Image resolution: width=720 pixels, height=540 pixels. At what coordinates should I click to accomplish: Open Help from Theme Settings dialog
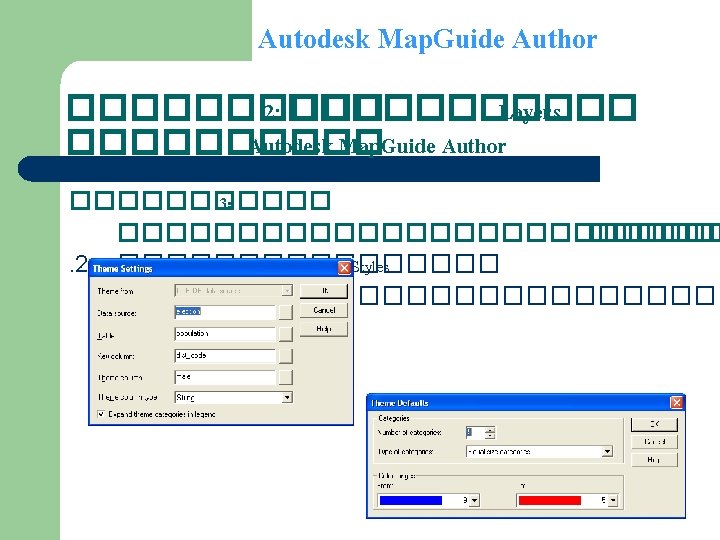coord(324,329)
